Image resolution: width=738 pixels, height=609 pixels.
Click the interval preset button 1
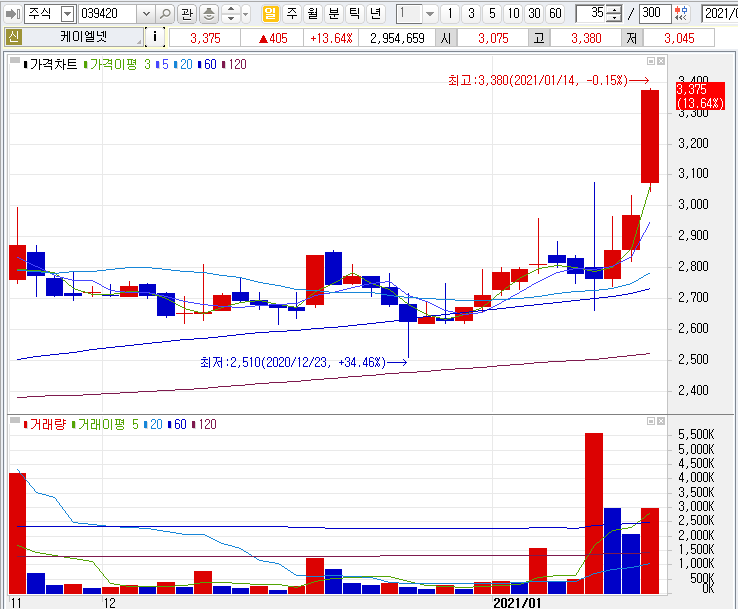coord(450,14)
